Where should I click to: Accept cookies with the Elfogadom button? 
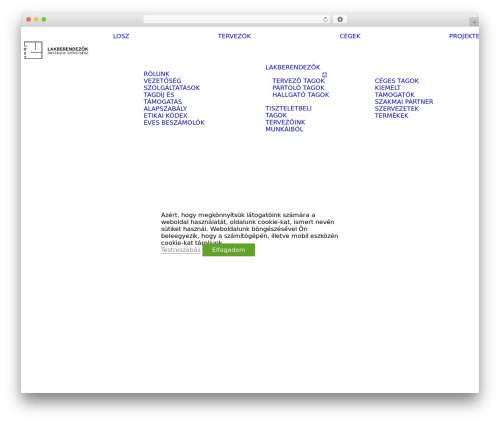tap(229, 250)
